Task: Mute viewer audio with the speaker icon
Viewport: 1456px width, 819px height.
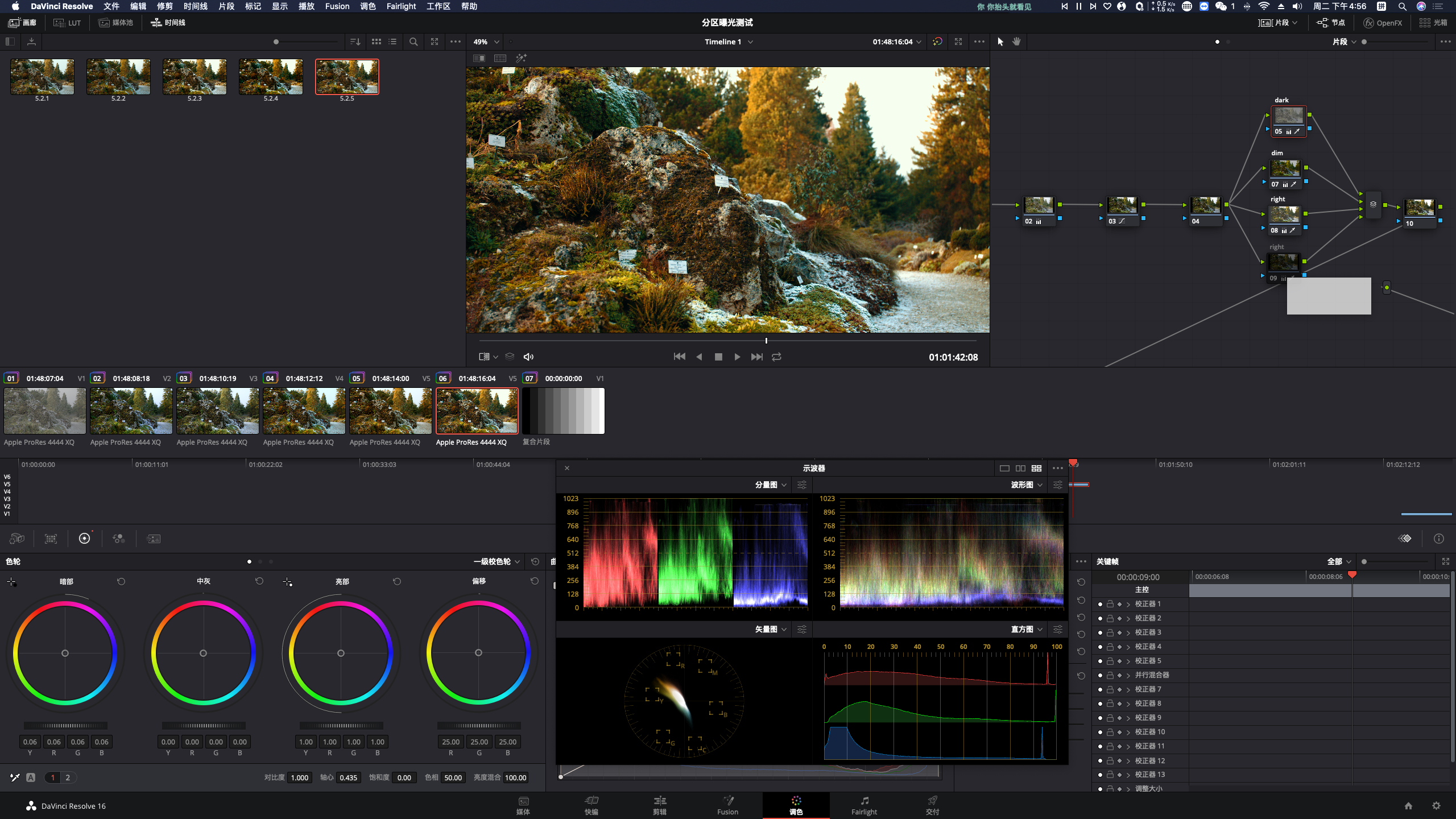Action: tap(528, 357)
